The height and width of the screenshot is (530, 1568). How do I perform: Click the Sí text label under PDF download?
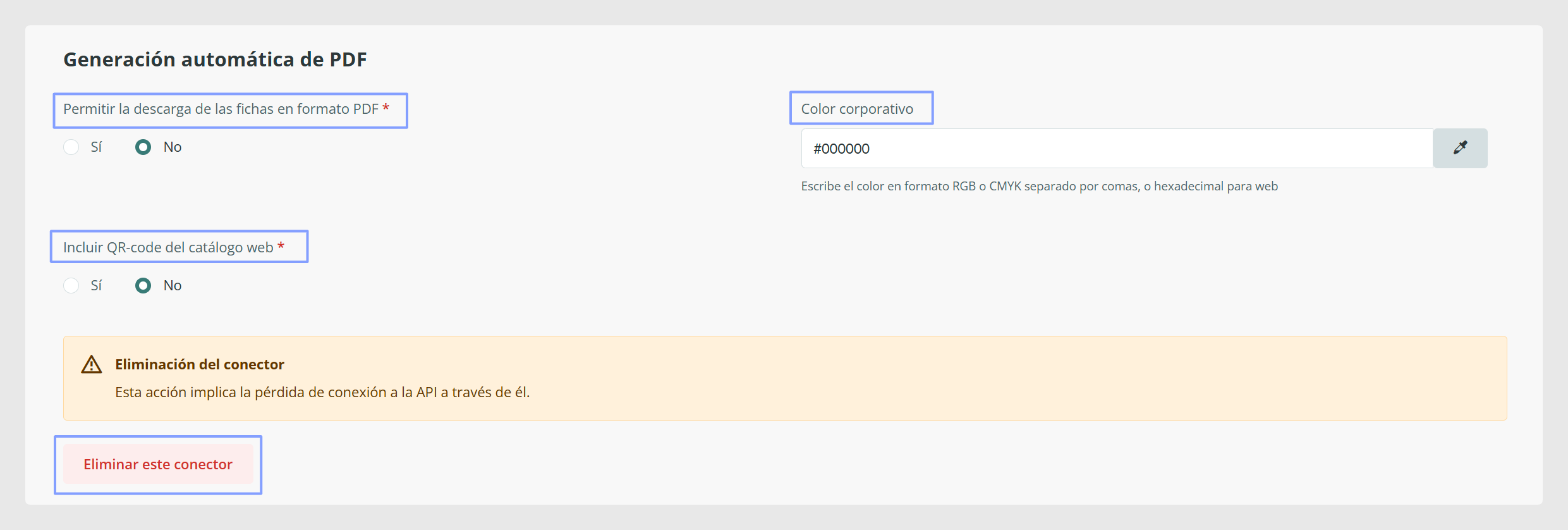tap(96, 147)
